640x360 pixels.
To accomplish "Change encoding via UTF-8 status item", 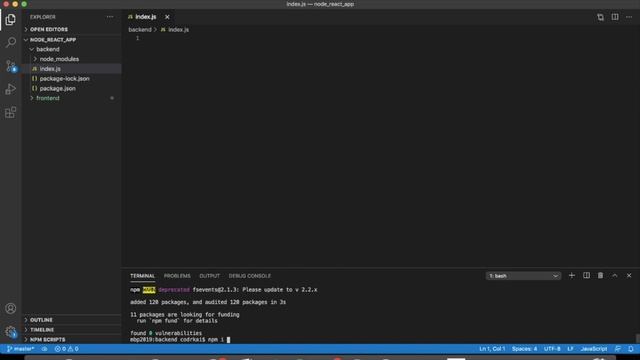I will click(552, 349).
